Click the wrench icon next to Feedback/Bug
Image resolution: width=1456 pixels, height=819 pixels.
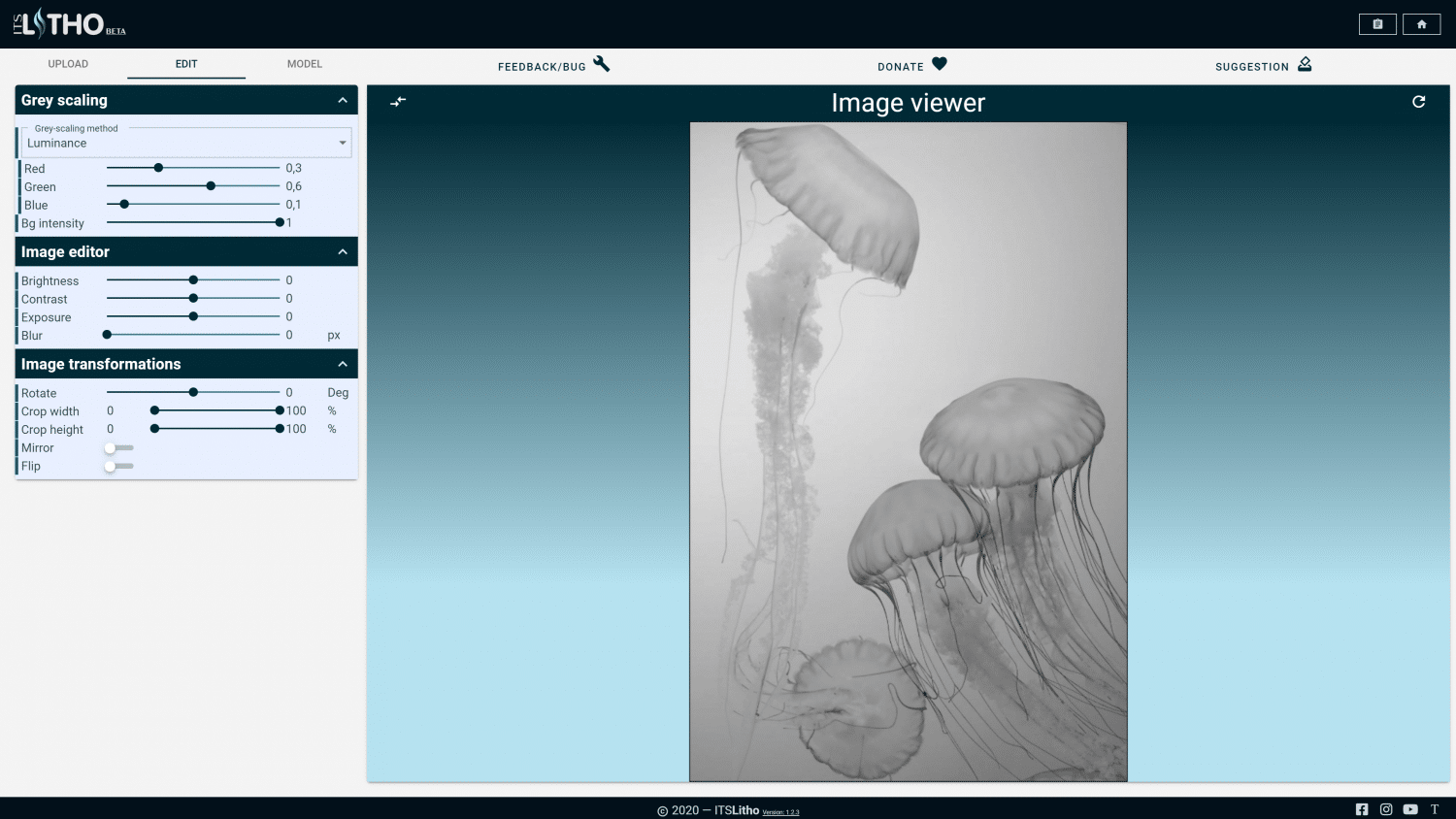pyautogui.click(x=602, y=64)
